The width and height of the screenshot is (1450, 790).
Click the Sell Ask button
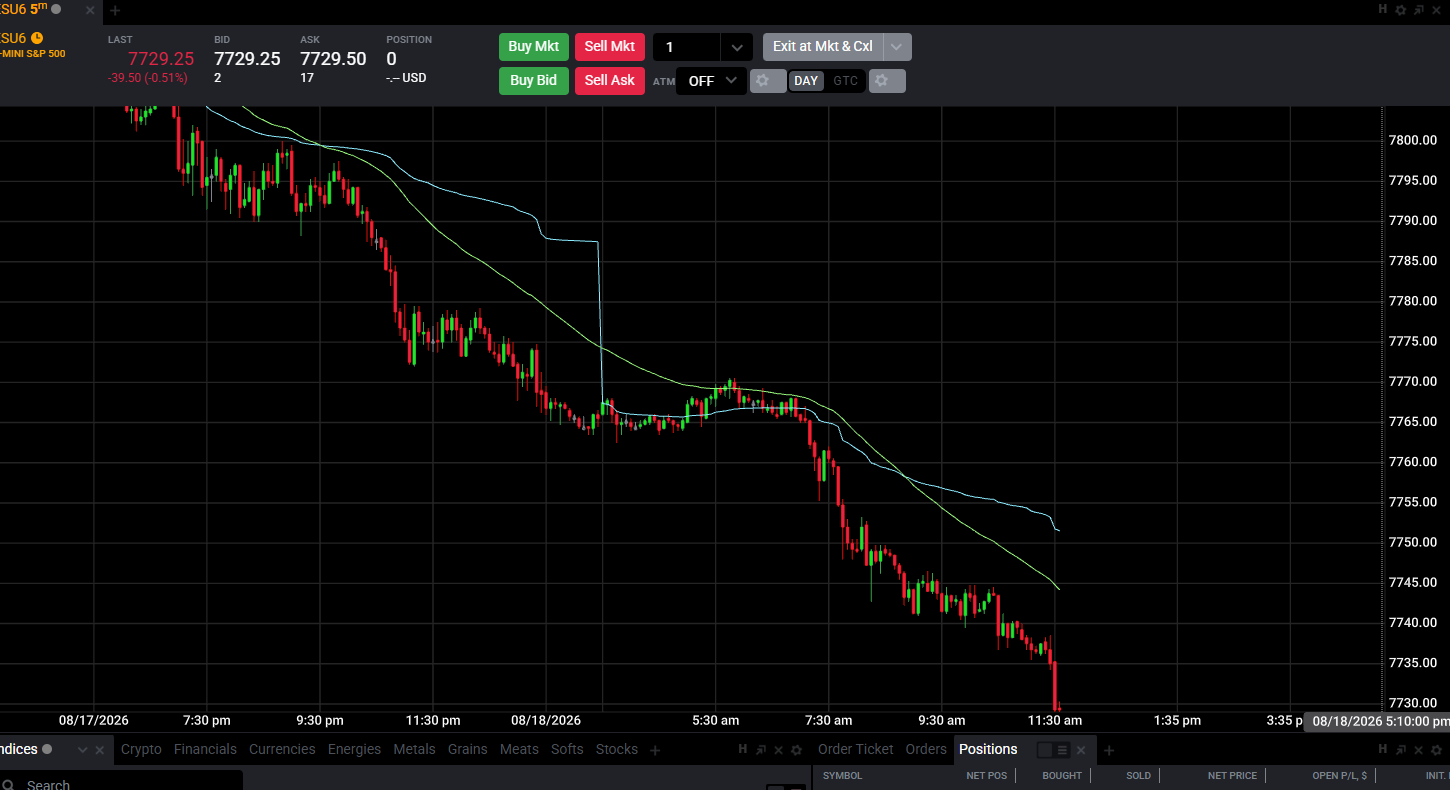610,81
